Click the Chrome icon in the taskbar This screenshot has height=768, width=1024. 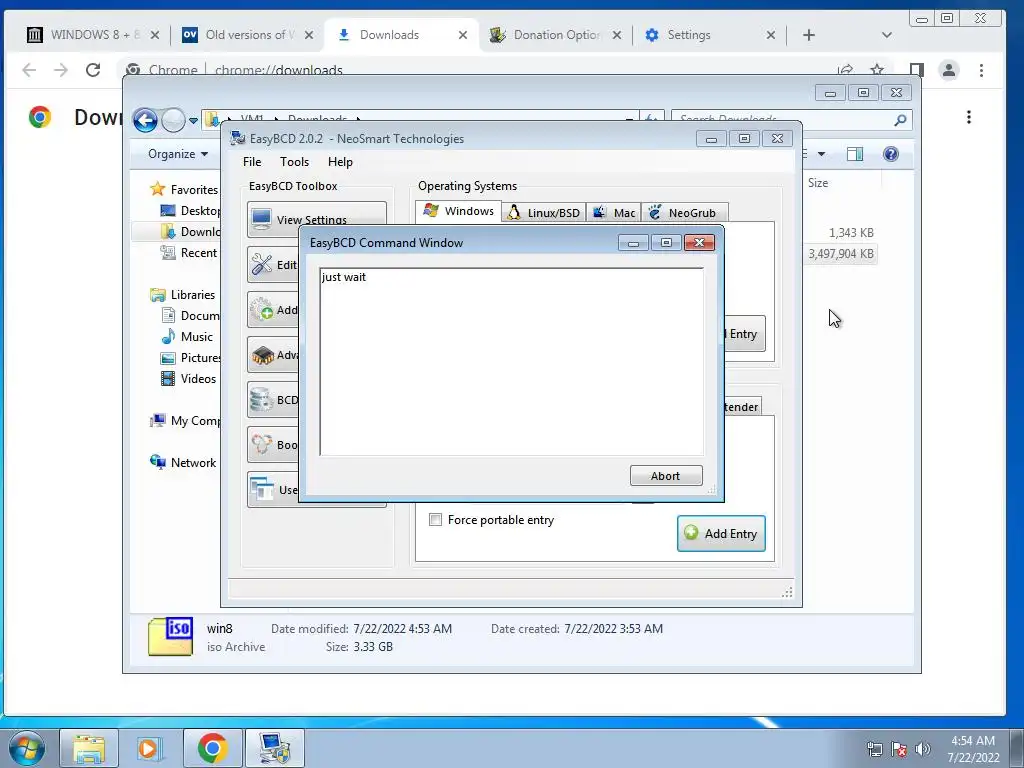click(212, 748)
